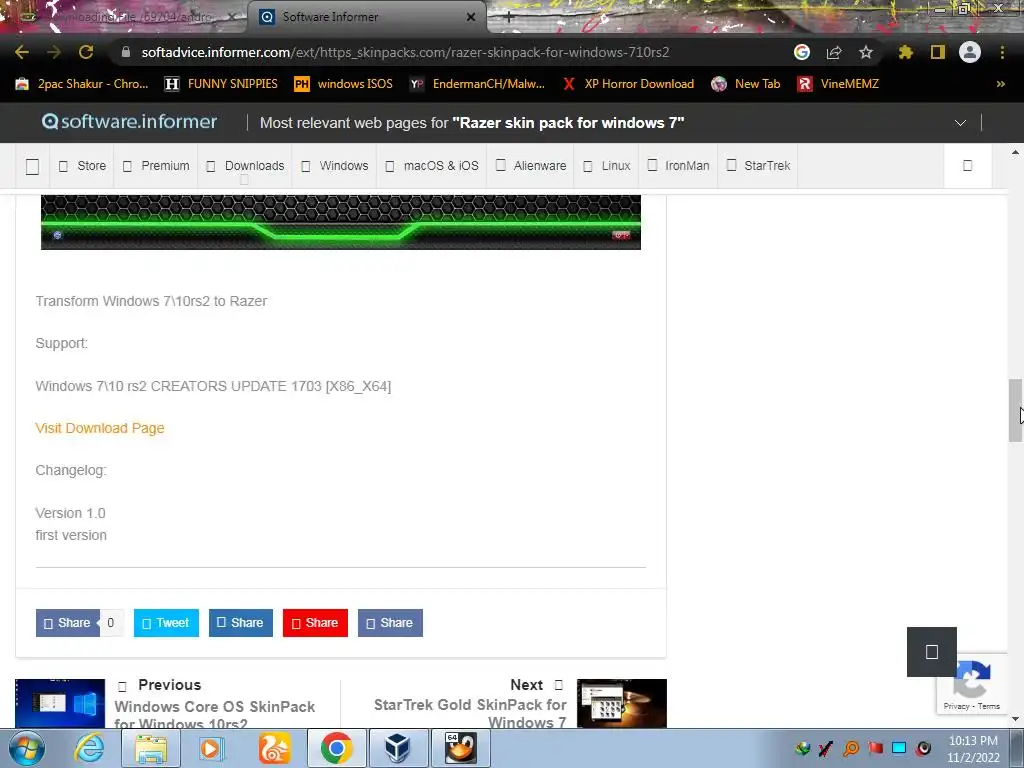
Task: Go back to the previous page
Action: pos(22,52)
